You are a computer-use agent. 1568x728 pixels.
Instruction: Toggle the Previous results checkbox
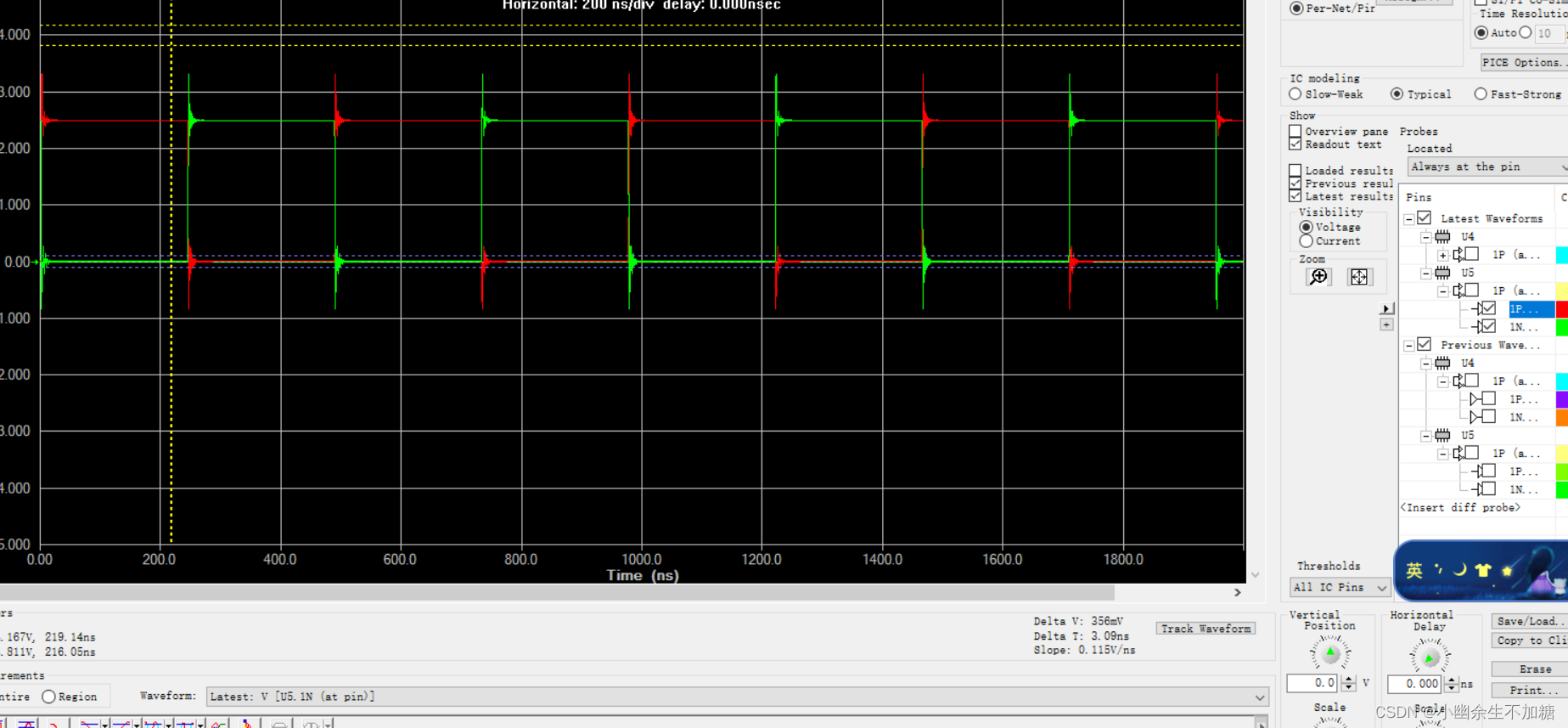coord(1295,183)
